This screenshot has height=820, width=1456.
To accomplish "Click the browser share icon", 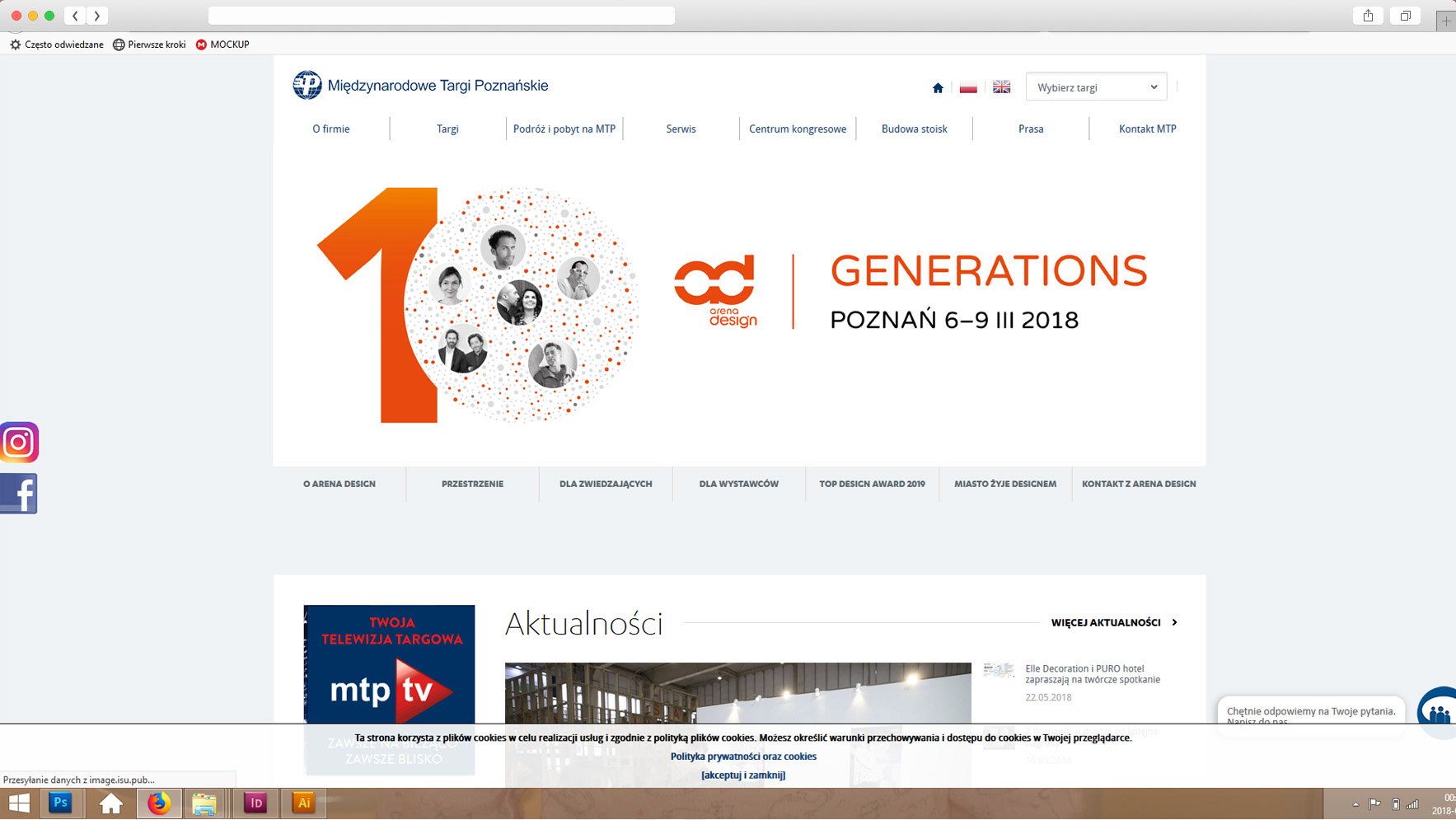I will coord(1368,16).
